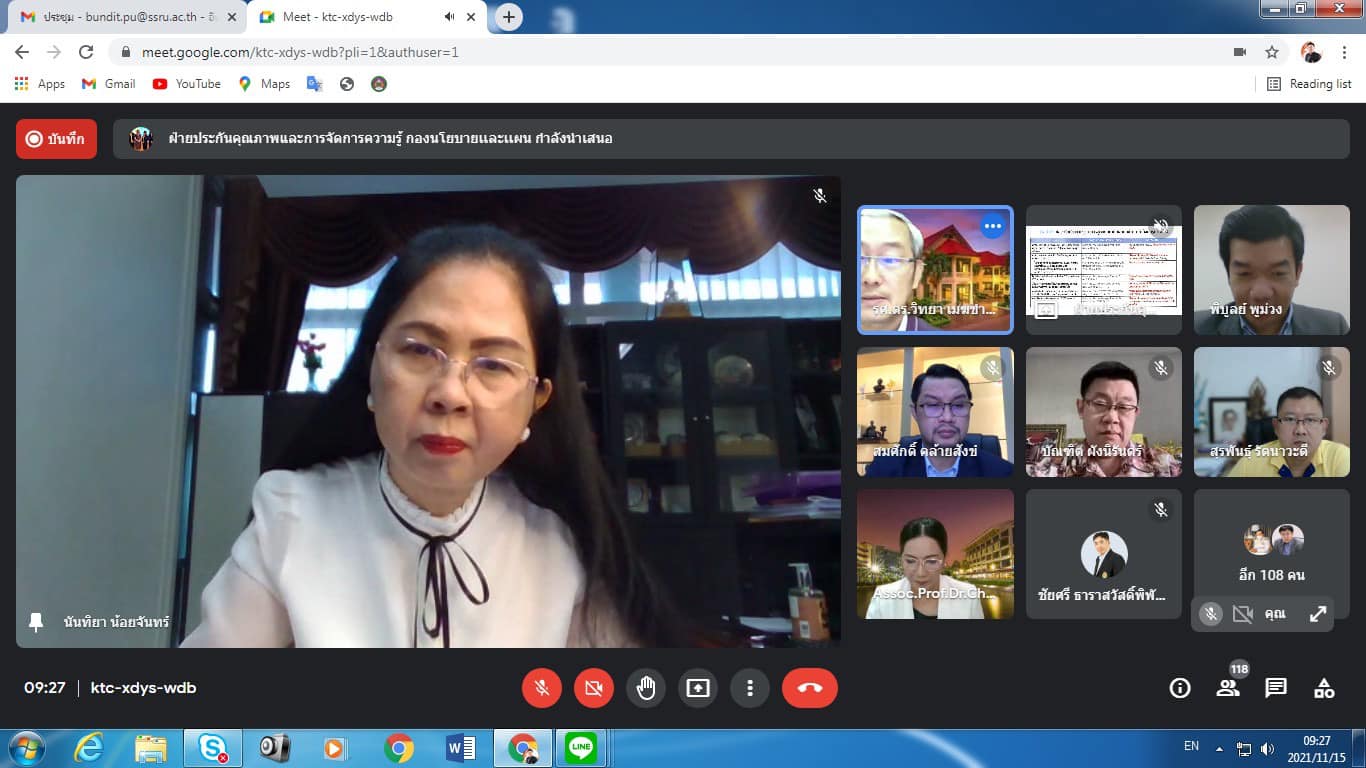Open the blue options menu on first tile

[x=992, y=226]
